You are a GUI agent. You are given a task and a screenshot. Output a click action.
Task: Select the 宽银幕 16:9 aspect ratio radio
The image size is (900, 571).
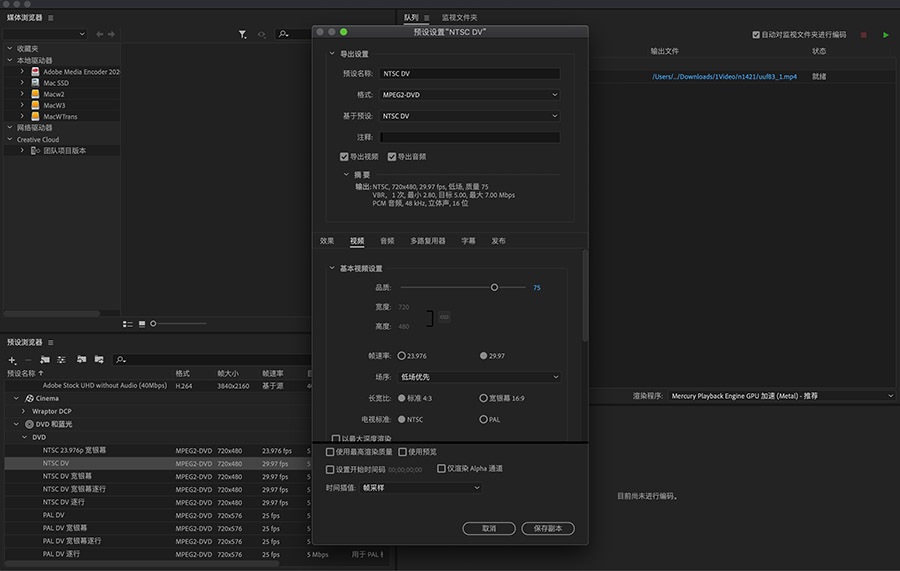click(483, 398)
